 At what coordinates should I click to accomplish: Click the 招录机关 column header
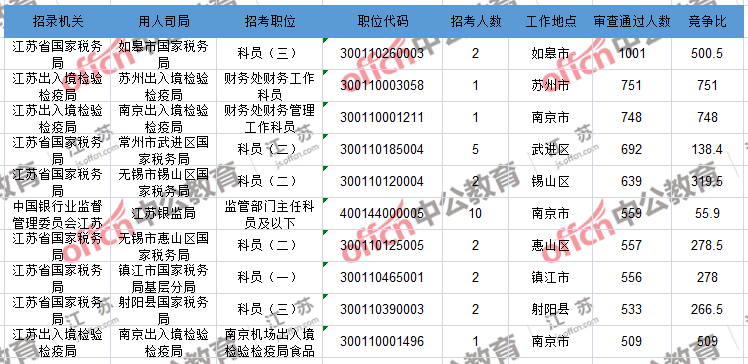point(57,21)
